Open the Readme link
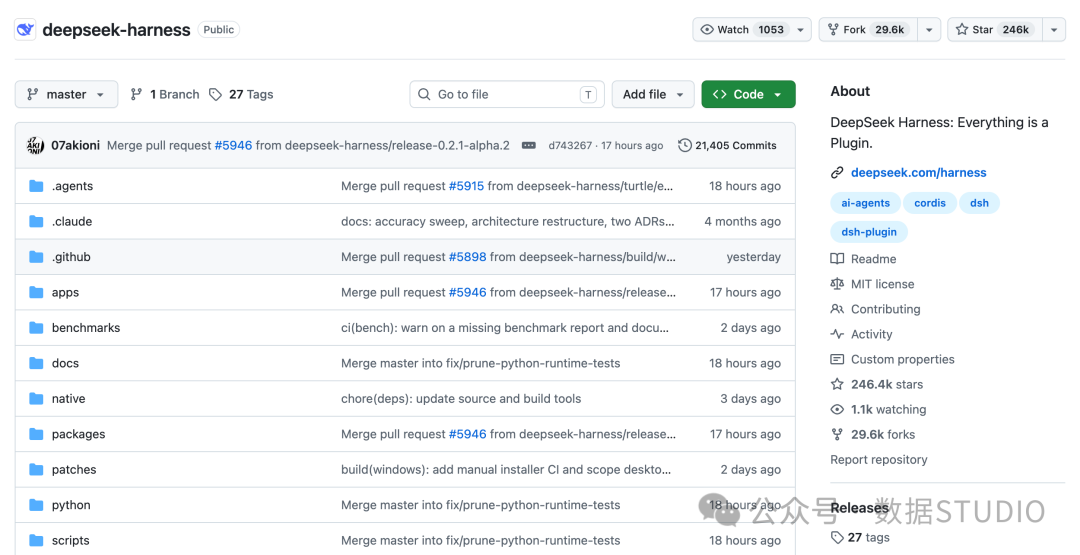The image size is (1080, 555). point(873,259)
